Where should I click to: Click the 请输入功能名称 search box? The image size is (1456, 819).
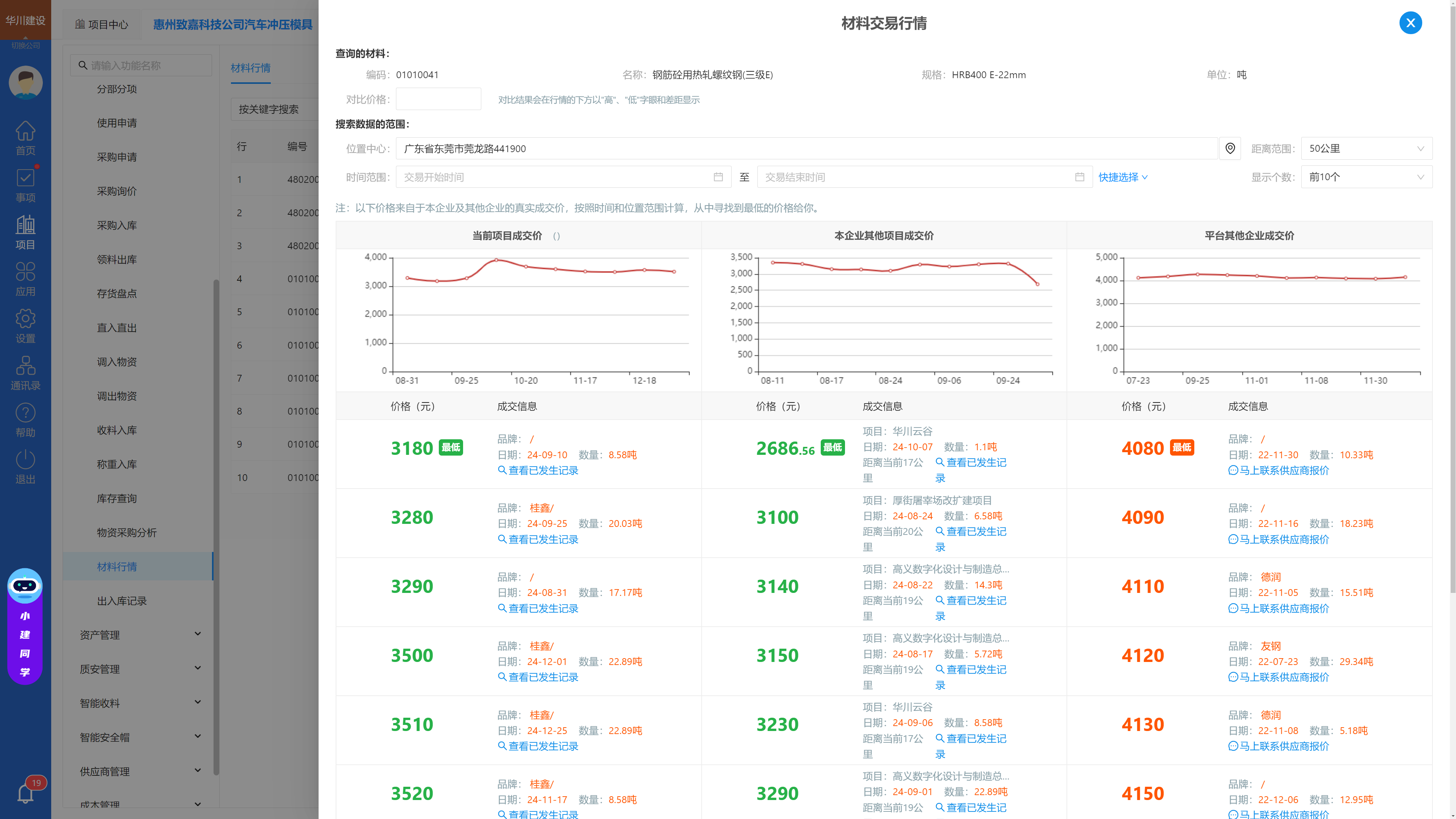(x=141, y=66)
